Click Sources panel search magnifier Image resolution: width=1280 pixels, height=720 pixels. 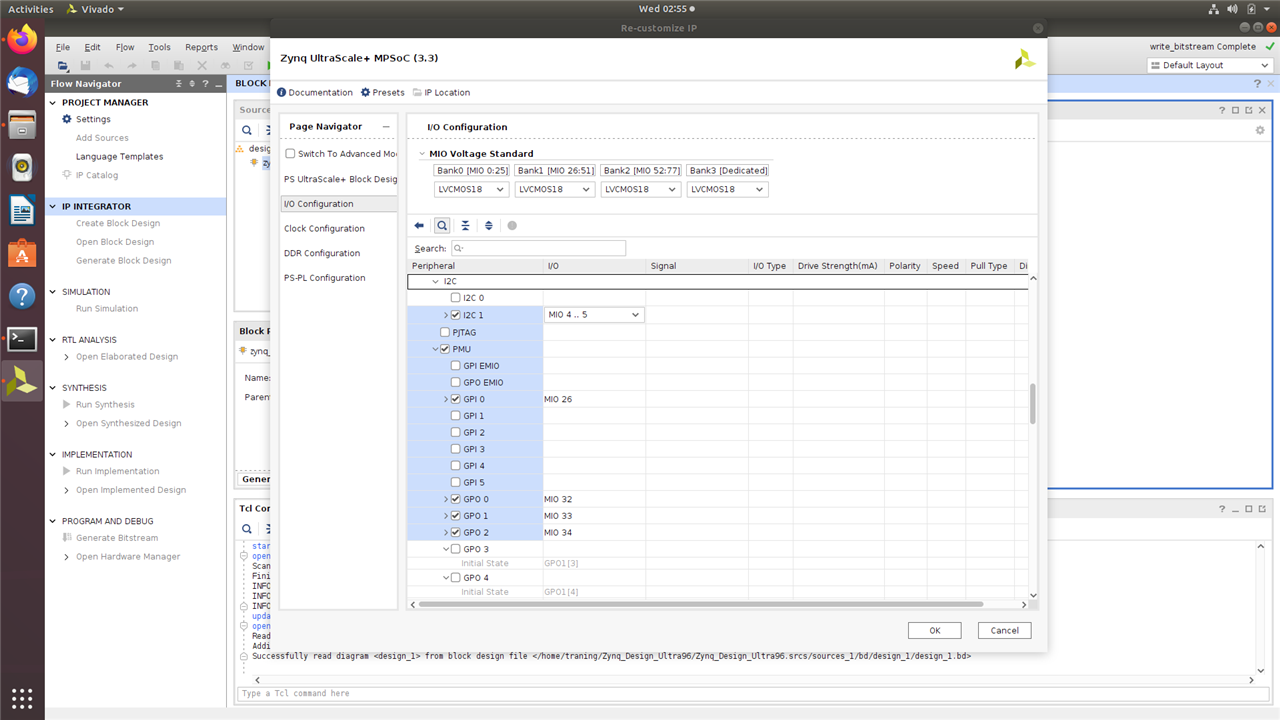pos(247,130)
